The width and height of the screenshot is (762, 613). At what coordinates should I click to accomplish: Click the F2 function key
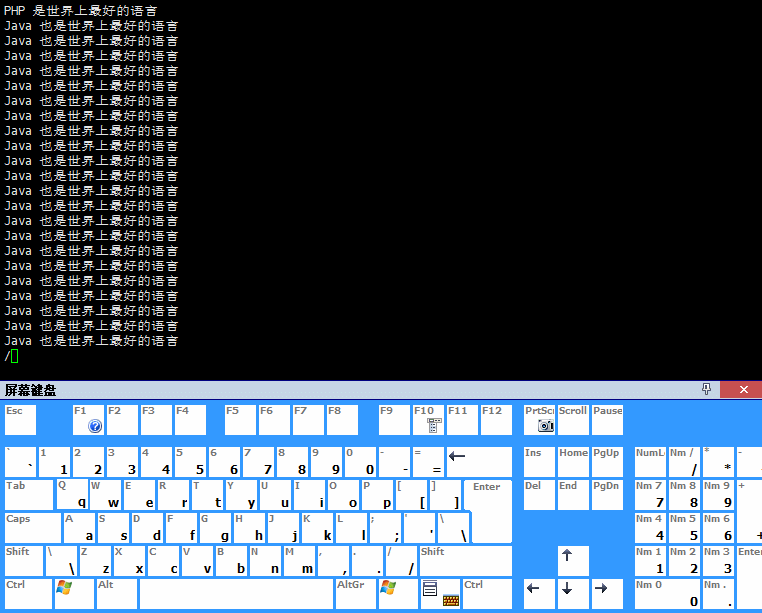pyautogui.click(x=122, y=420)
